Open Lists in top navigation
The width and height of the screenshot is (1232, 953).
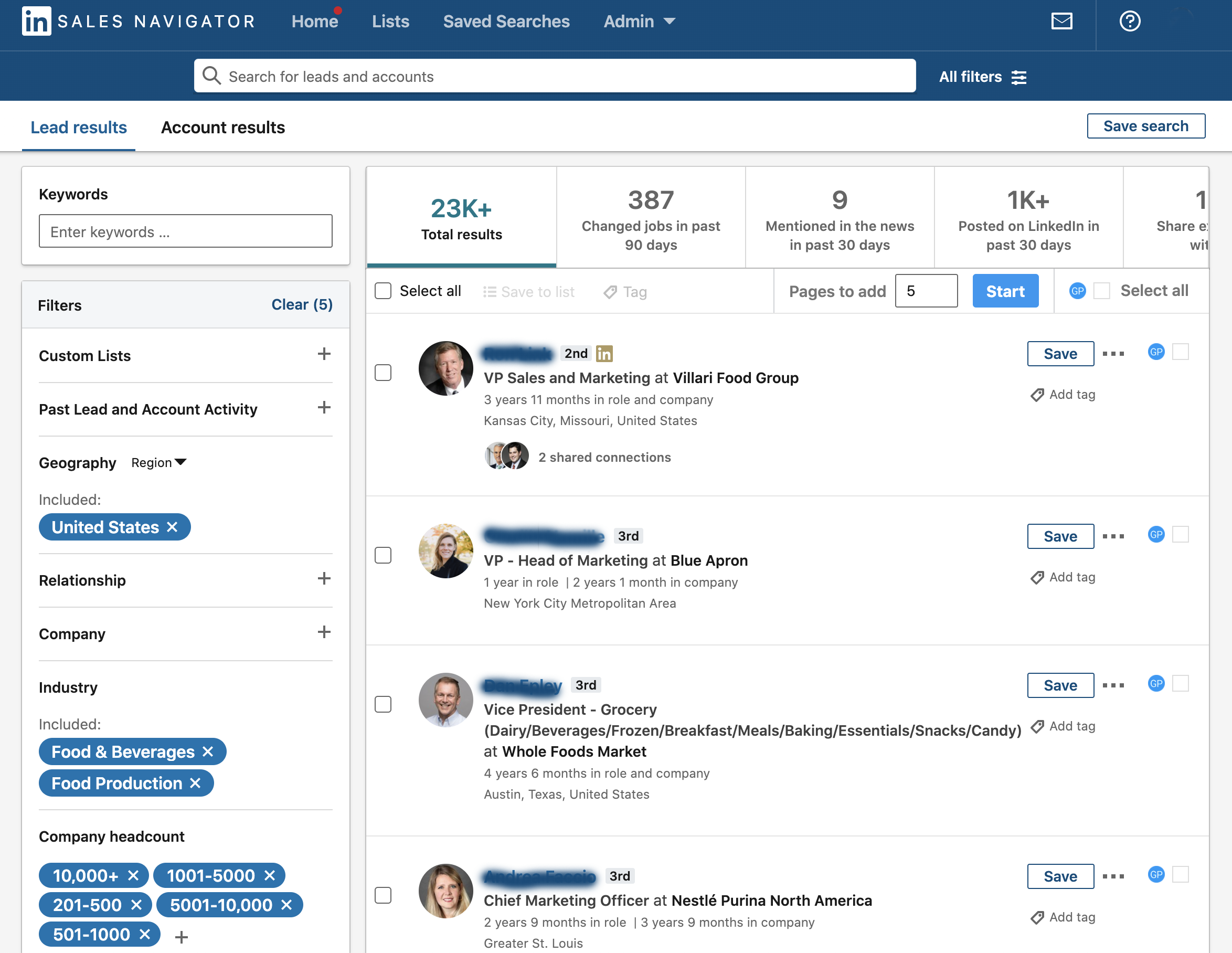(390, 22)
